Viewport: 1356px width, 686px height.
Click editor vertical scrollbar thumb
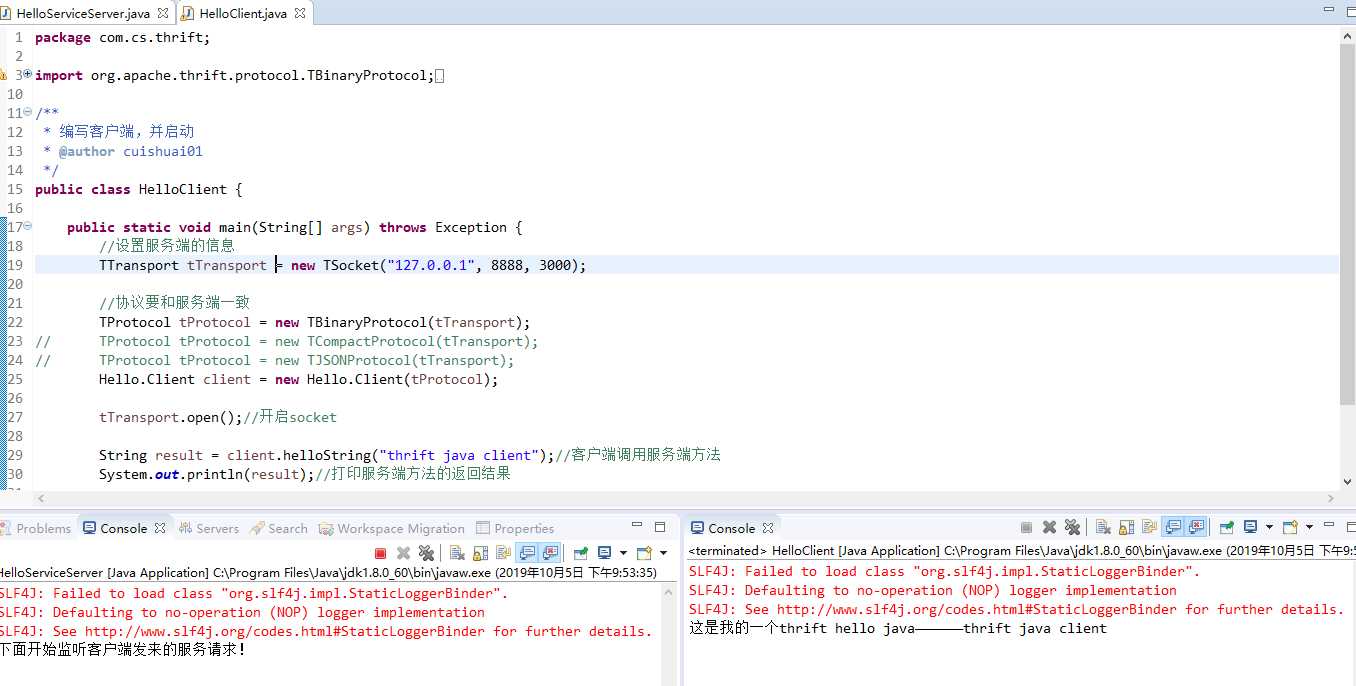[1348, 225]
